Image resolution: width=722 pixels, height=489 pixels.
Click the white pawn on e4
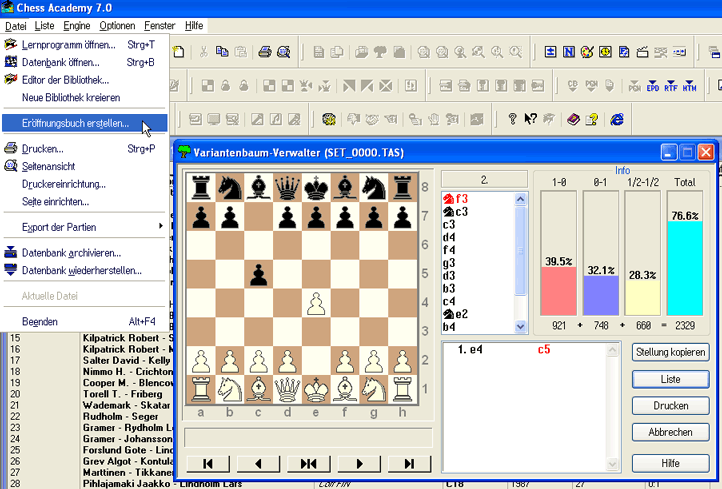(316, 303)
